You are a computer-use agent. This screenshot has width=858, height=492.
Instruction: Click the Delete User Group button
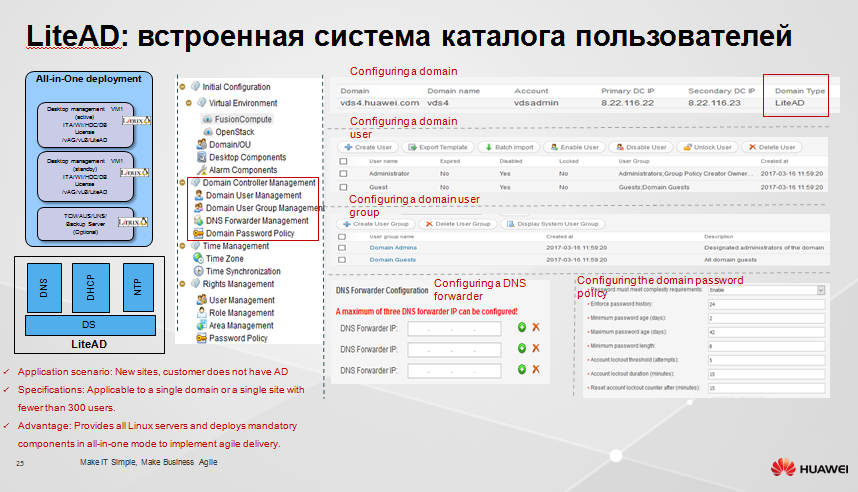(x=458, y=224)
